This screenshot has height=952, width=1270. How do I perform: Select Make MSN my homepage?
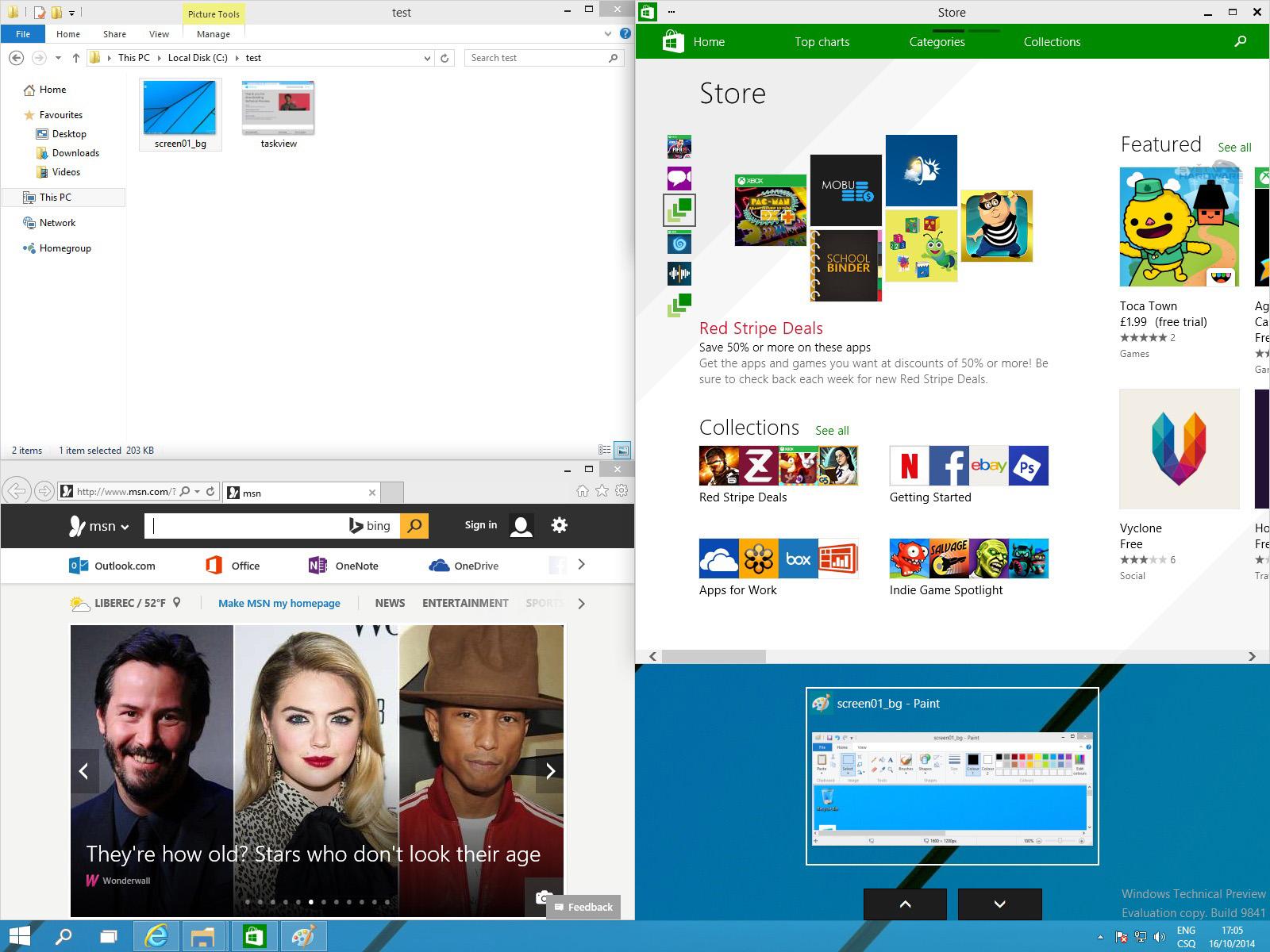pyautogui.click(x=279, y=603)
